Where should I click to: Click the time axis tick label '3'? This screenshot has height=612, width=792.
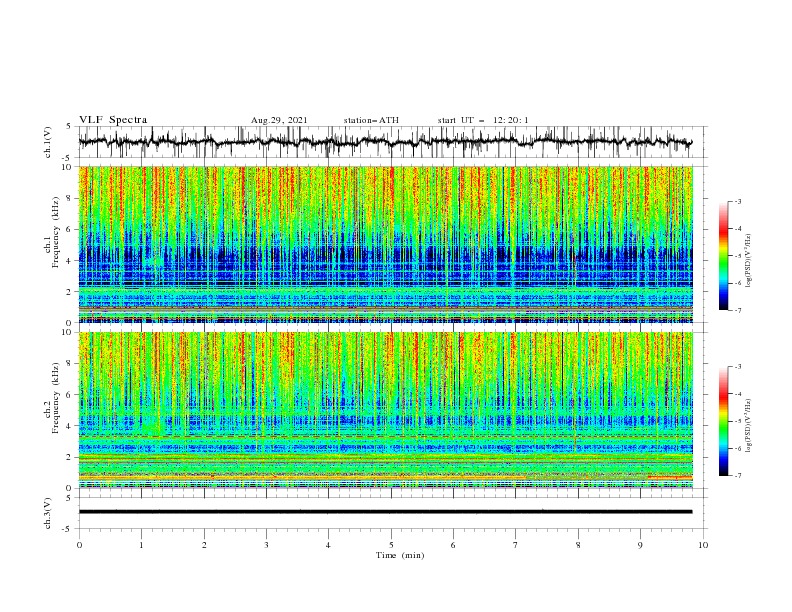pos(267,545)
